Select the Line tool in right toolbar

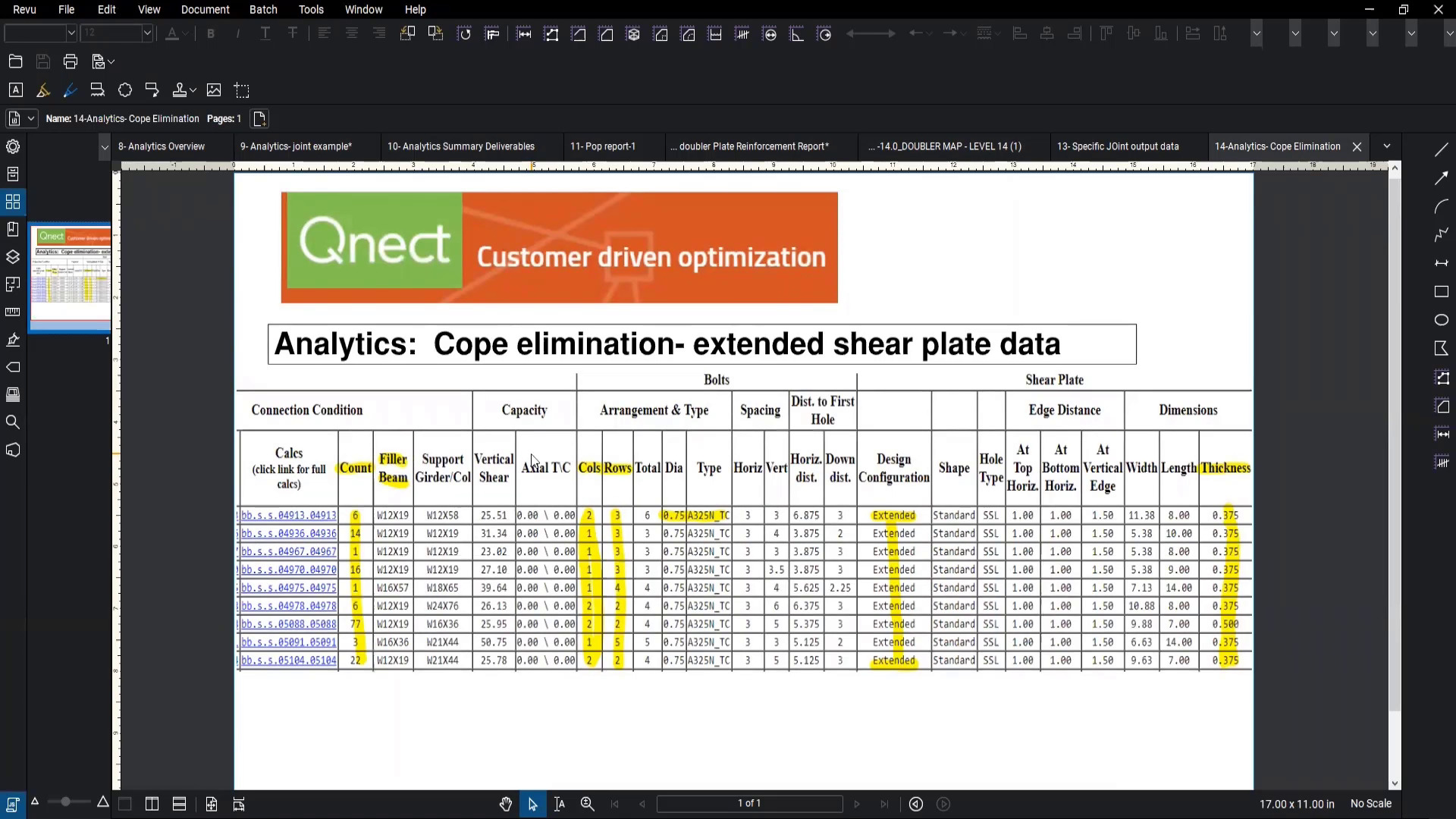click(x=1442, y=150)
